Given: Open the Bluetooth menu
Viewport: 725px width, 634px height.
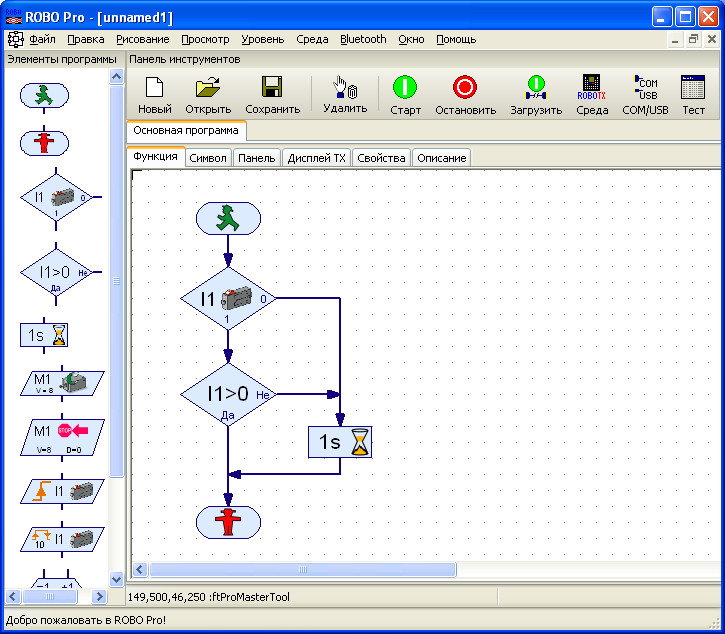Looking at the screenshot, I should [363, 40].
